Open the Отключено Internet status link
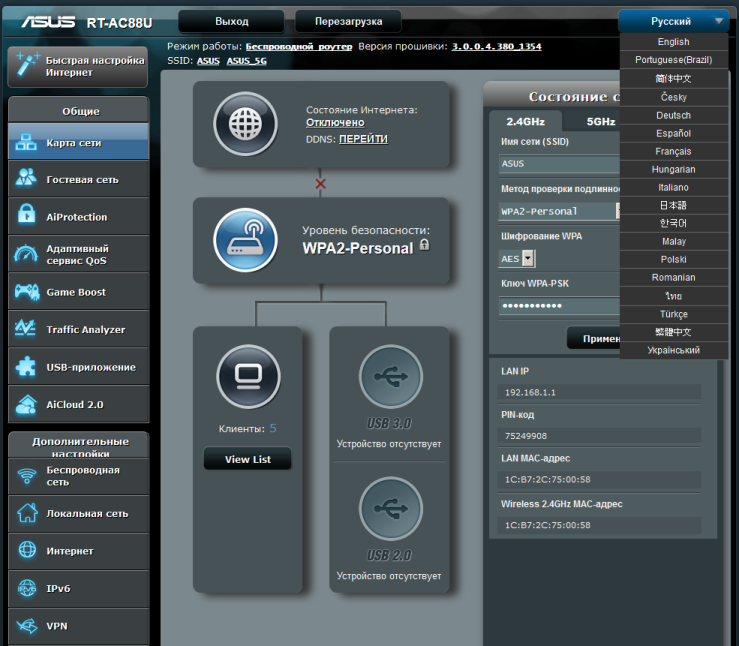 pos(335,123)
